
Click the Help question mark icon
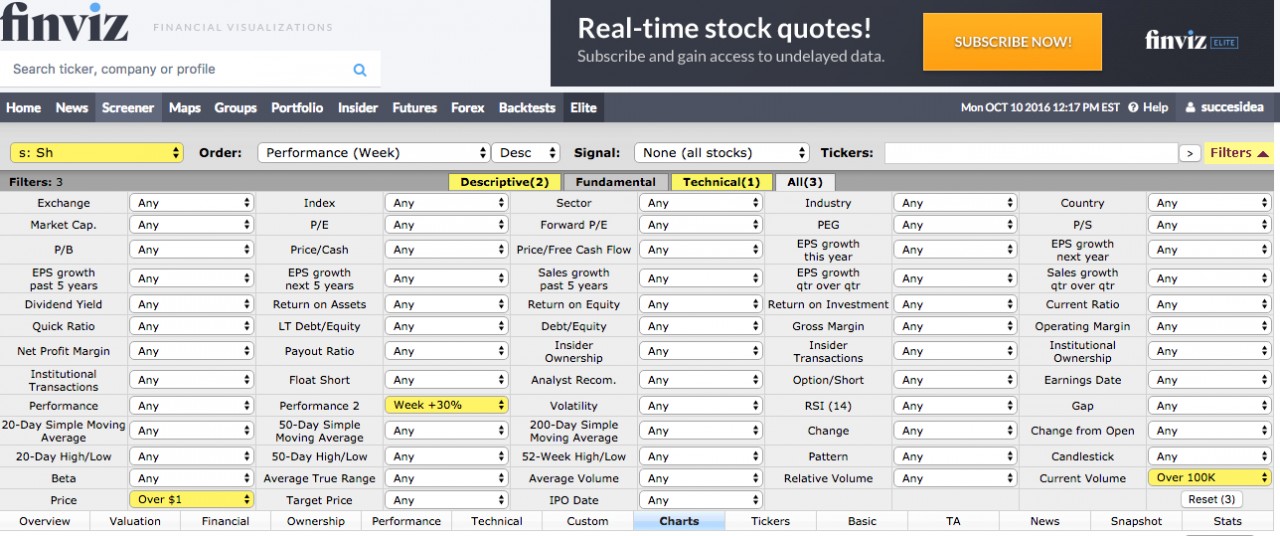[x=1133, y=108]
